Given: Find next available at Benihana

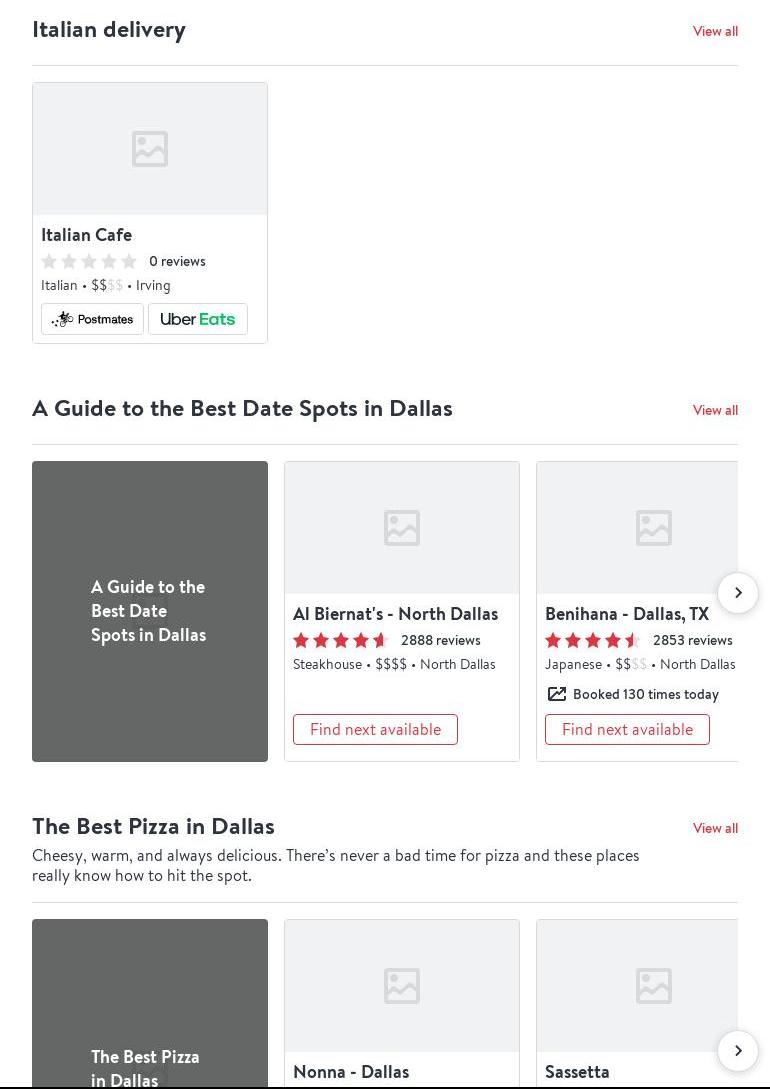Looking at the screenshot, I should (627, 729).
